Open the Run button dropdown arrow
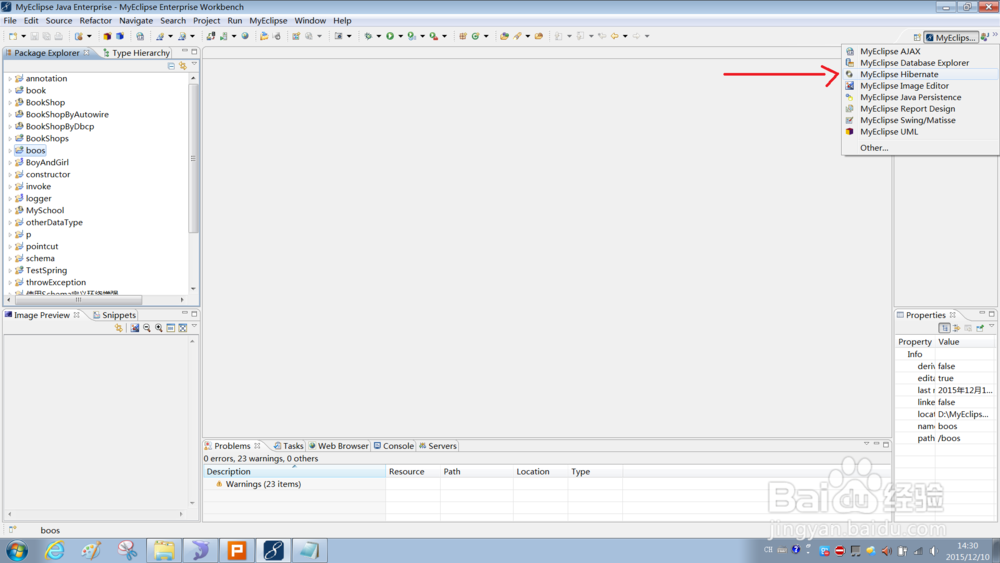 pyautogui.click(x=401, y=36)
